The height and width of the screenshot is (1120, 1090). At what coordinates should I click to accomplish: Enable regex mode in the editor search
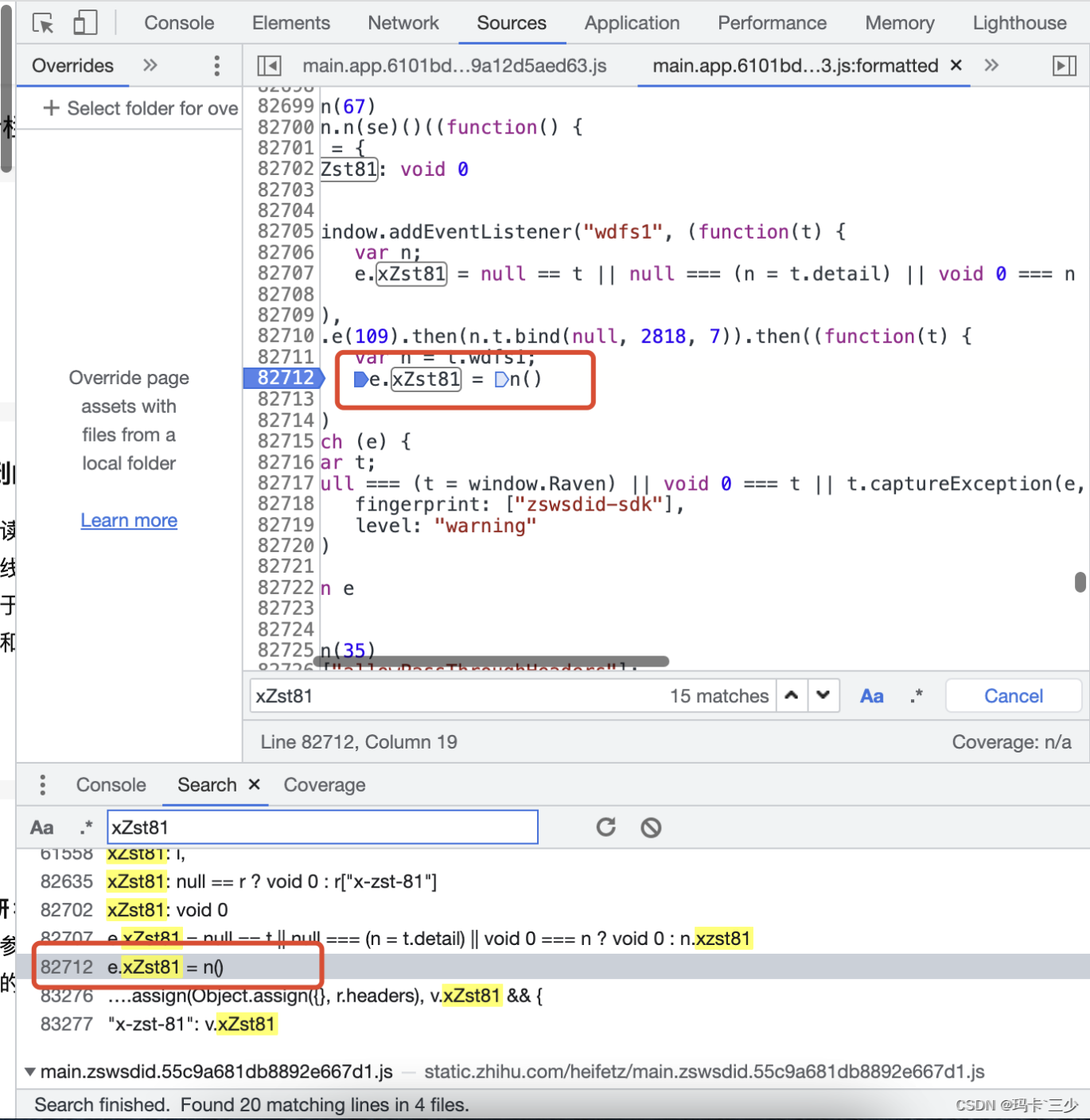(x=917, y=695)
